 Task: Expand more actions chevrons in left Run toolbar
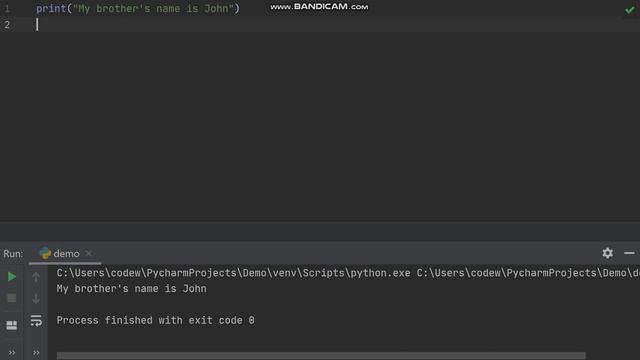[x=12, y=352]
